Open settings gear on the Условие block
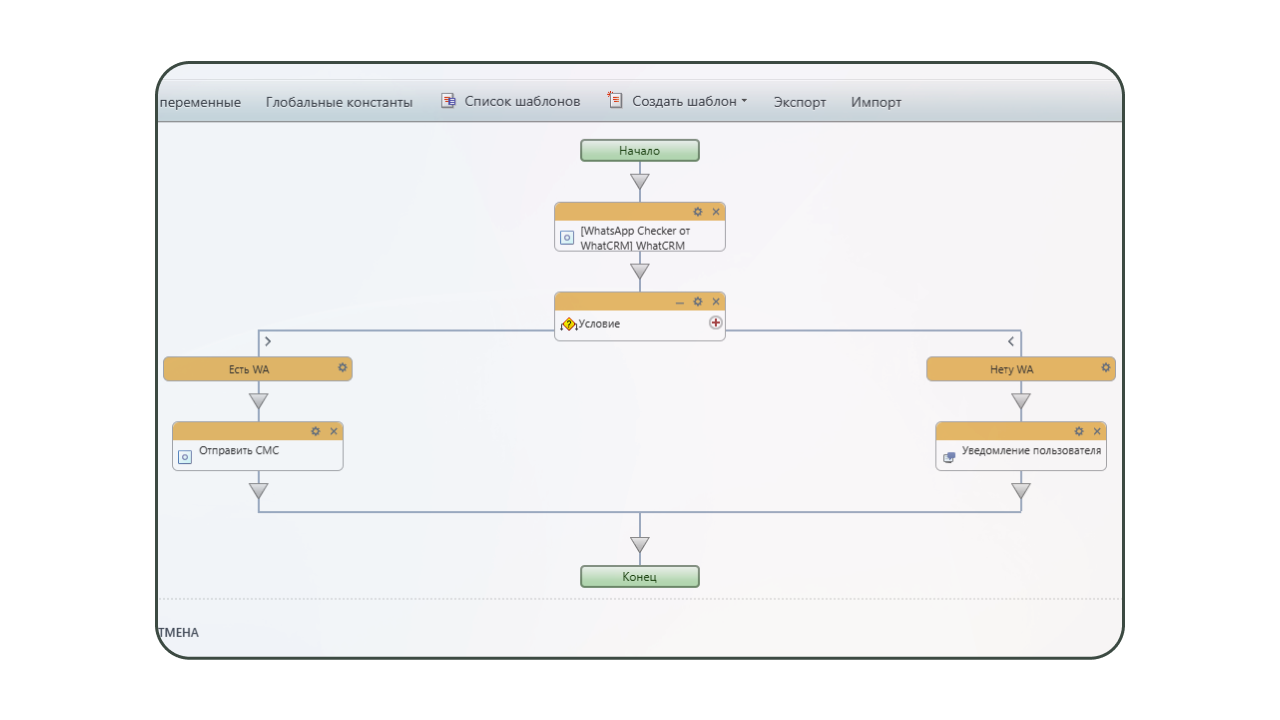Viewport: 1280px width, 720px height. point(698,302)
